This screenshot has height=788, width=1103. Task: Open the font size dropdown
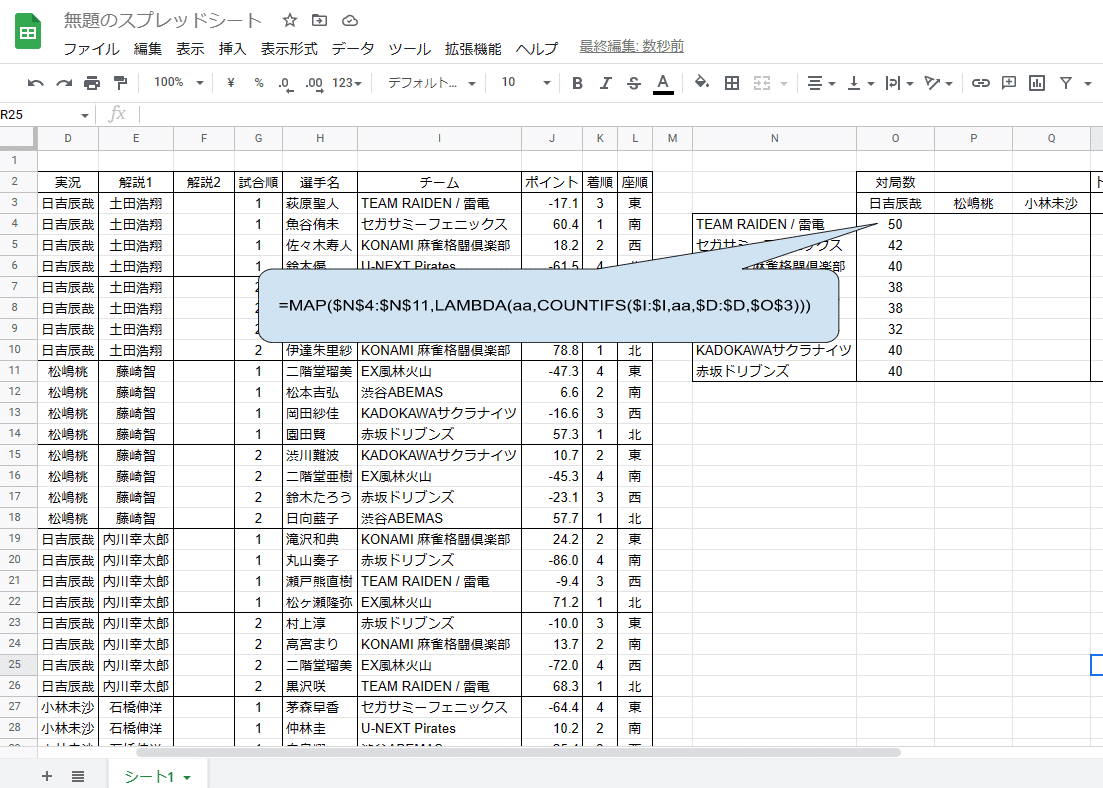[x=525, y=83]
